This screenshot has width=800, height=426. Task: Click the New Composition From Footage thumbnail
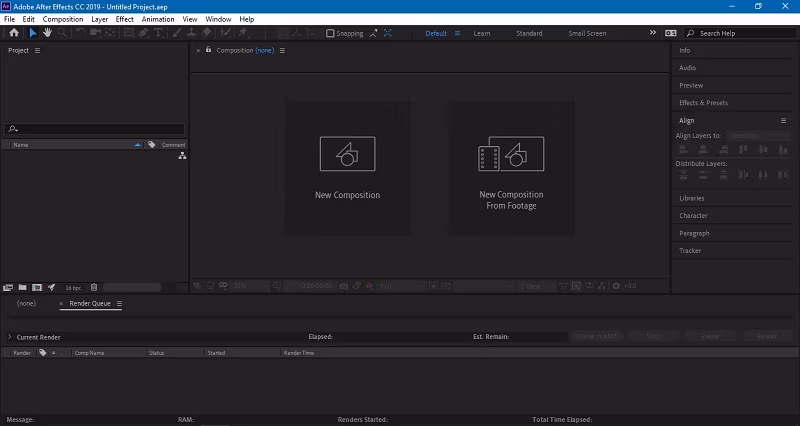[x=511, y=168]
